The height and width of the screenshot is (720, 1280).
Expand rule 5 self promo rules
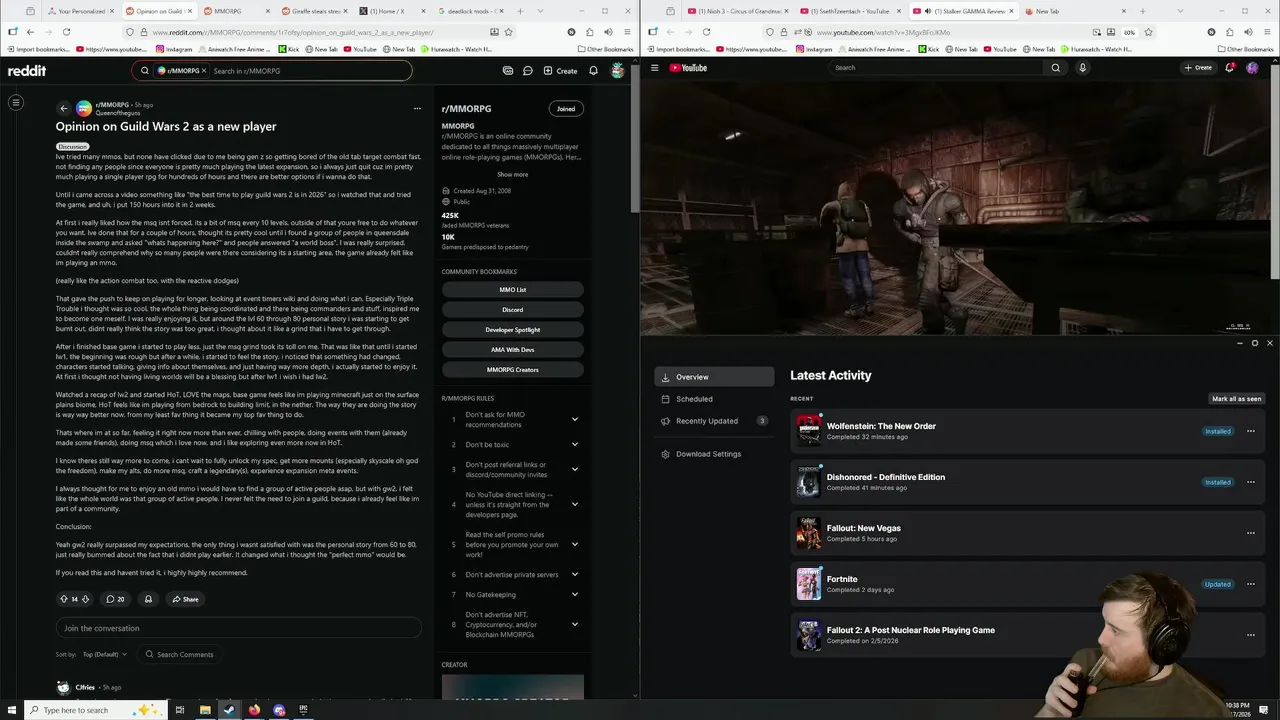point(574,544)
